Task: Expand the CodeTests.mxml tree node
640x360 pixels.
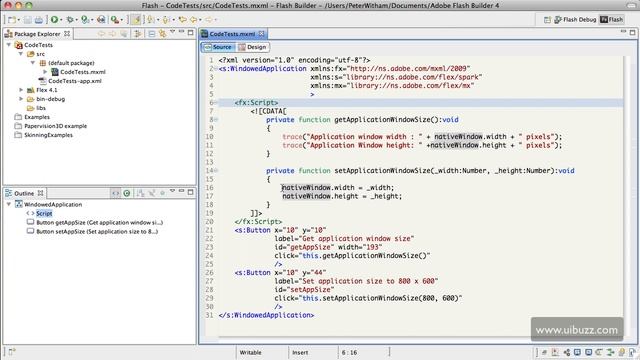Action: 45,72
